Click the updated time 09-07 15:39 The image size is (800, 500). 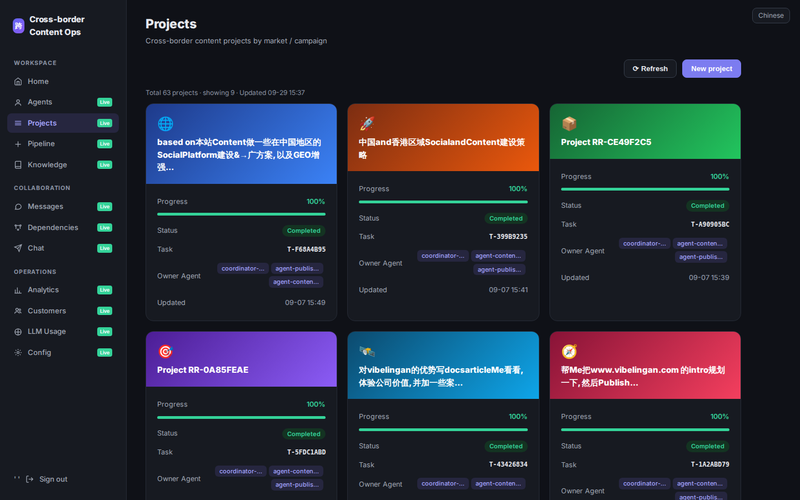(x=709, y=278)
